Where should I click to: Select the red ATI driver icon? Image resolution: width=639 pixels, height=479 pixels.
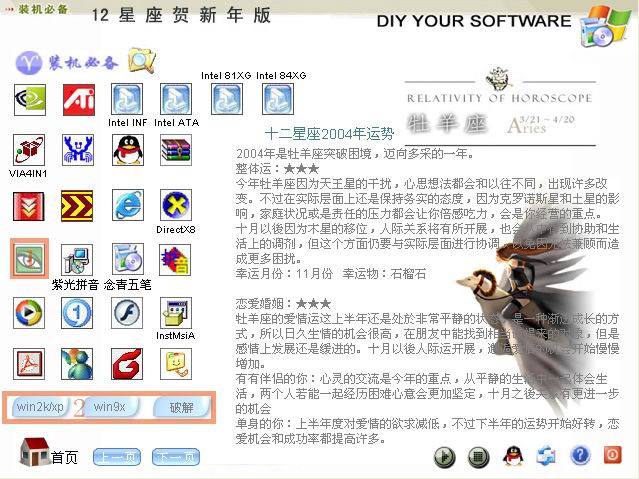79,100
